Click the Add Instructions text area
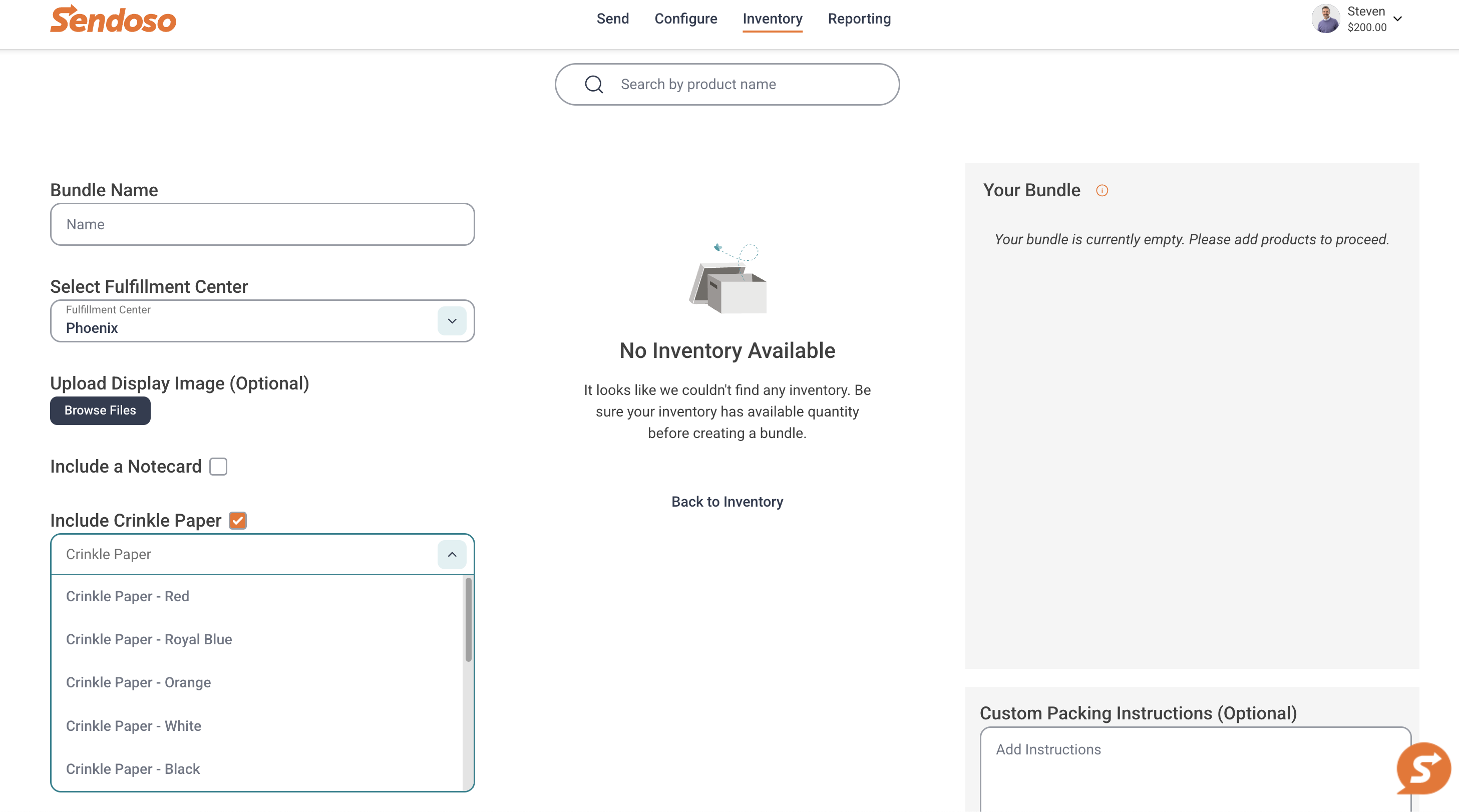1459x812 pixels. tap(1195, 769)
